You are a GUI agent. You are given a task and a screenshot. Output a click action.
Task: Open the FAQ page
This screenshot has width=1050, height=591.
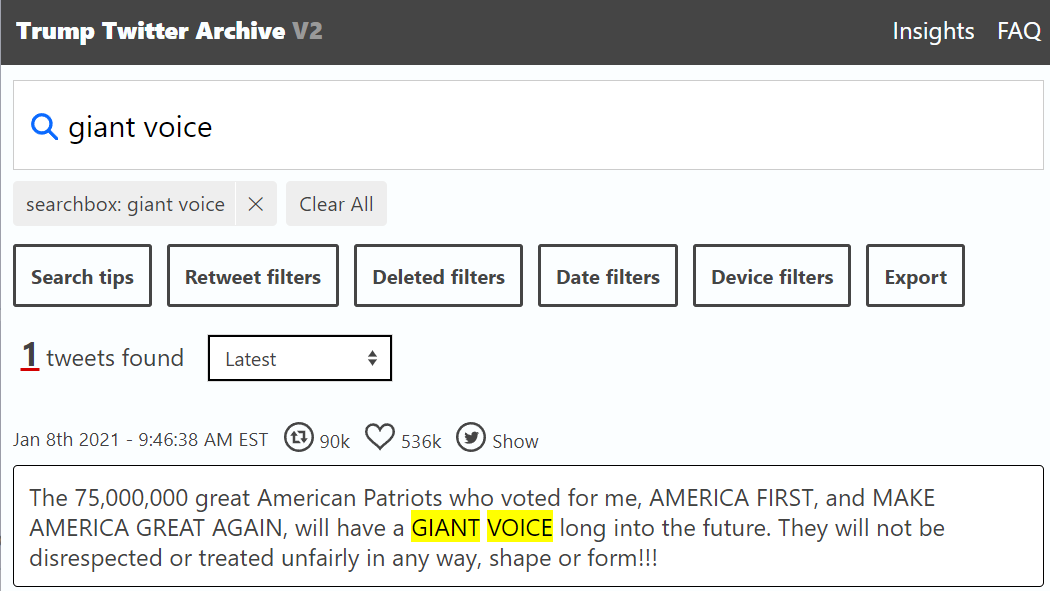coord(1019,31)
